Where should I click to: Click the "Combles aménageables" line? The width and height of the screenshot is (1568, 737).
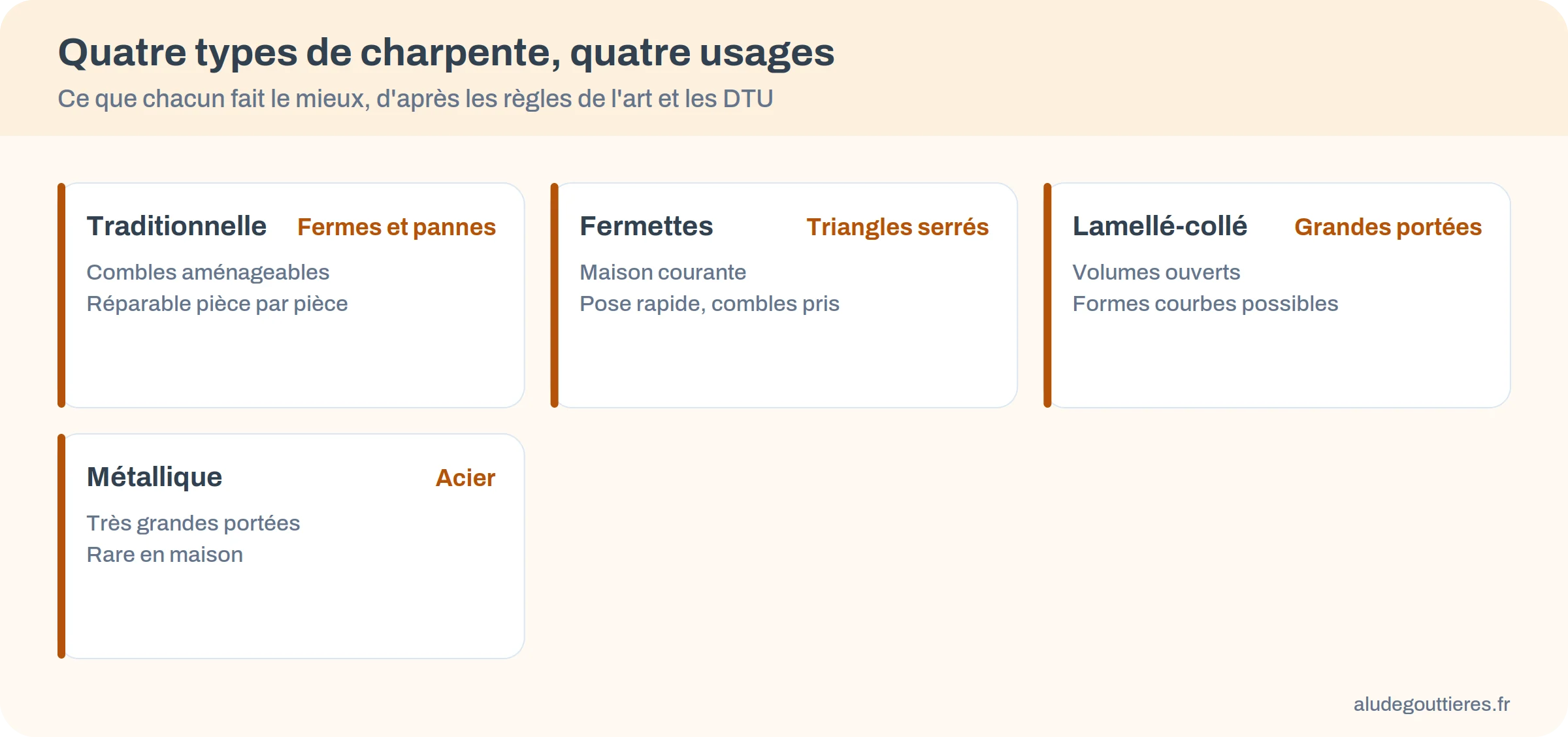tap(208, 272)
